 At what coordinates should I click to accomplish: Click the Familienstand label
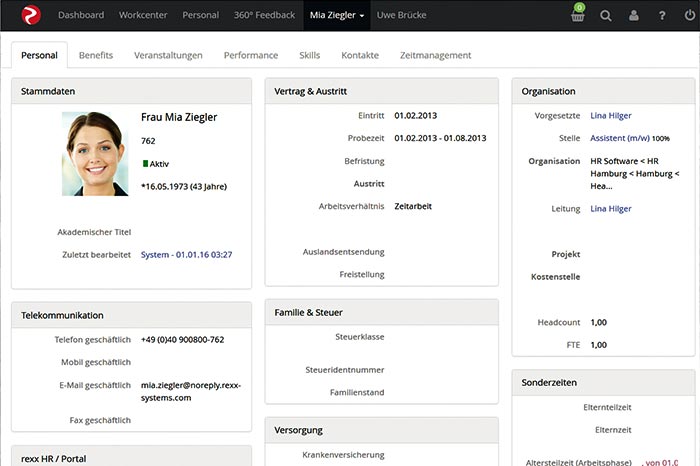[357, 392]
